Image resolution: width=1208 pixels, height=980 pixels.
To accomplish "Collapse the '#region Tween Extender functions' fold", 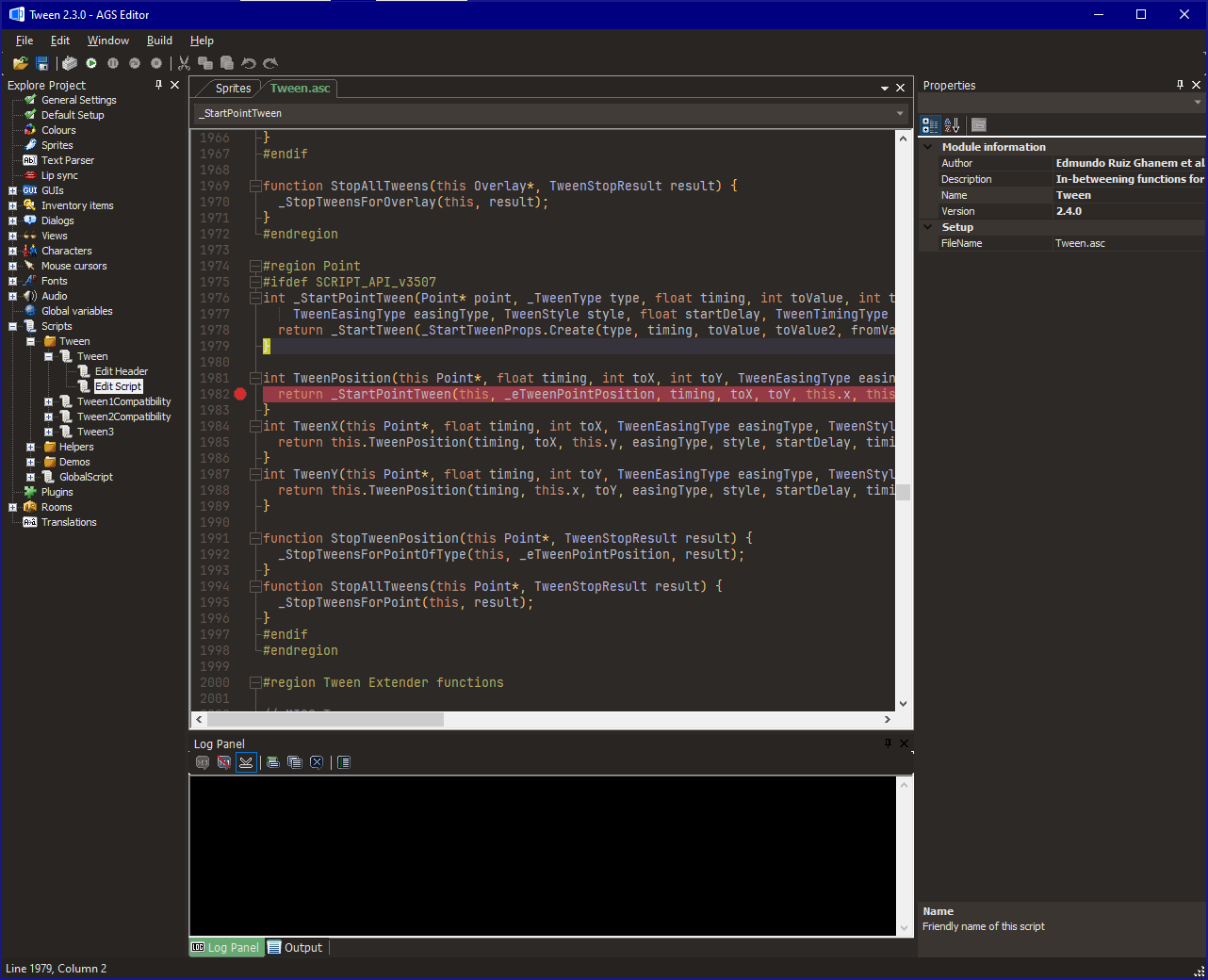I will [254, 682].
